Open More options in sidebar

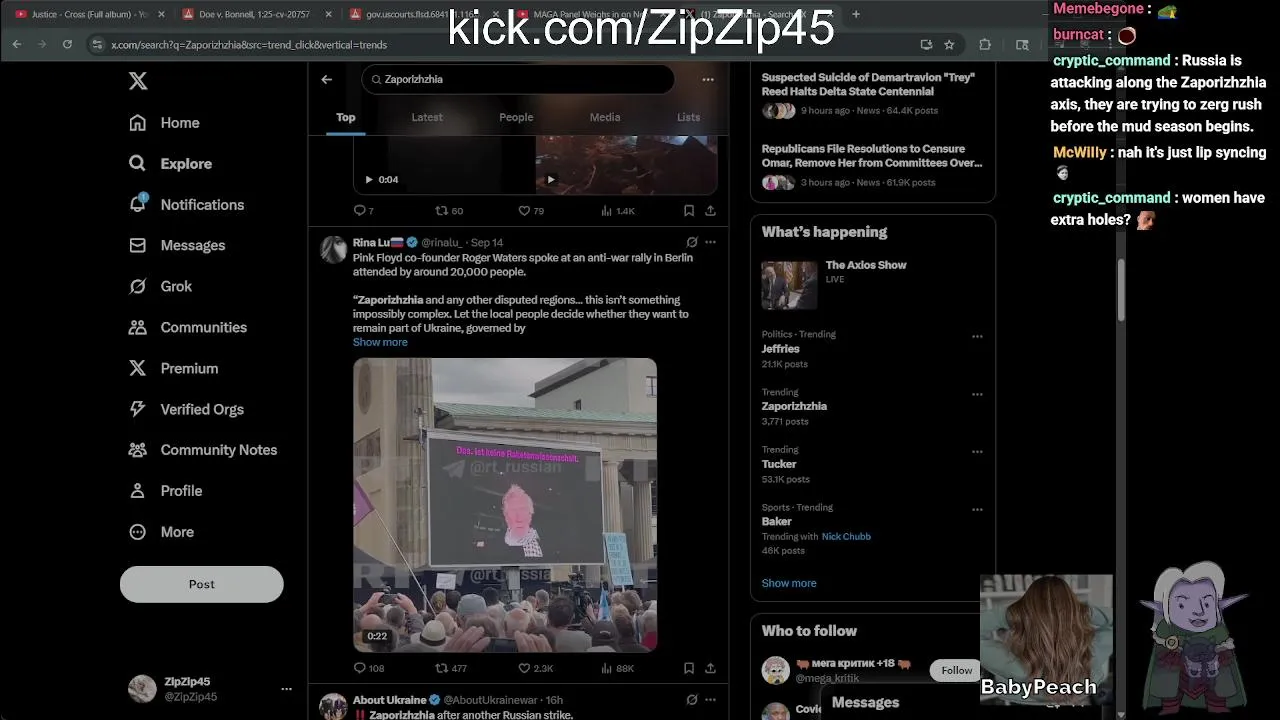point(162,532)
